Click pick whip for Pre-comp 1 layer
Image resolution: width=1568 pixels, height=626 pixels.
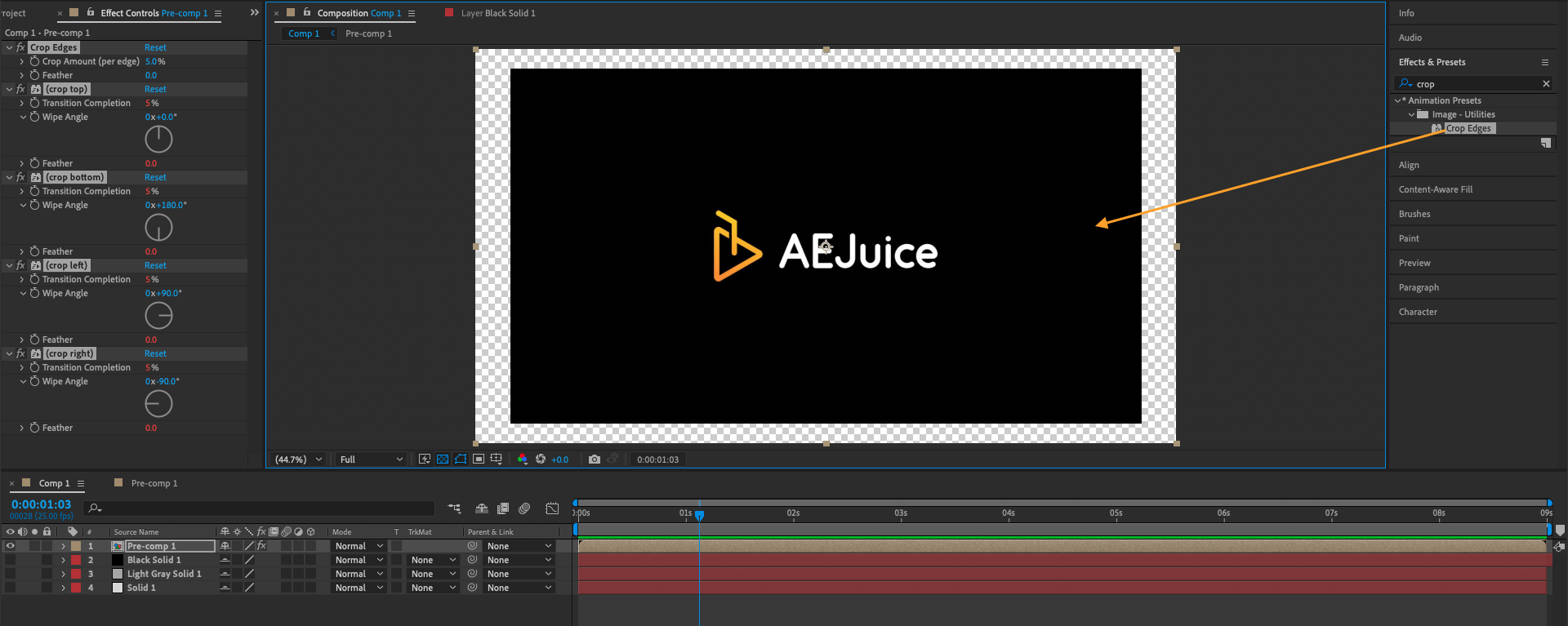[472, 546]
